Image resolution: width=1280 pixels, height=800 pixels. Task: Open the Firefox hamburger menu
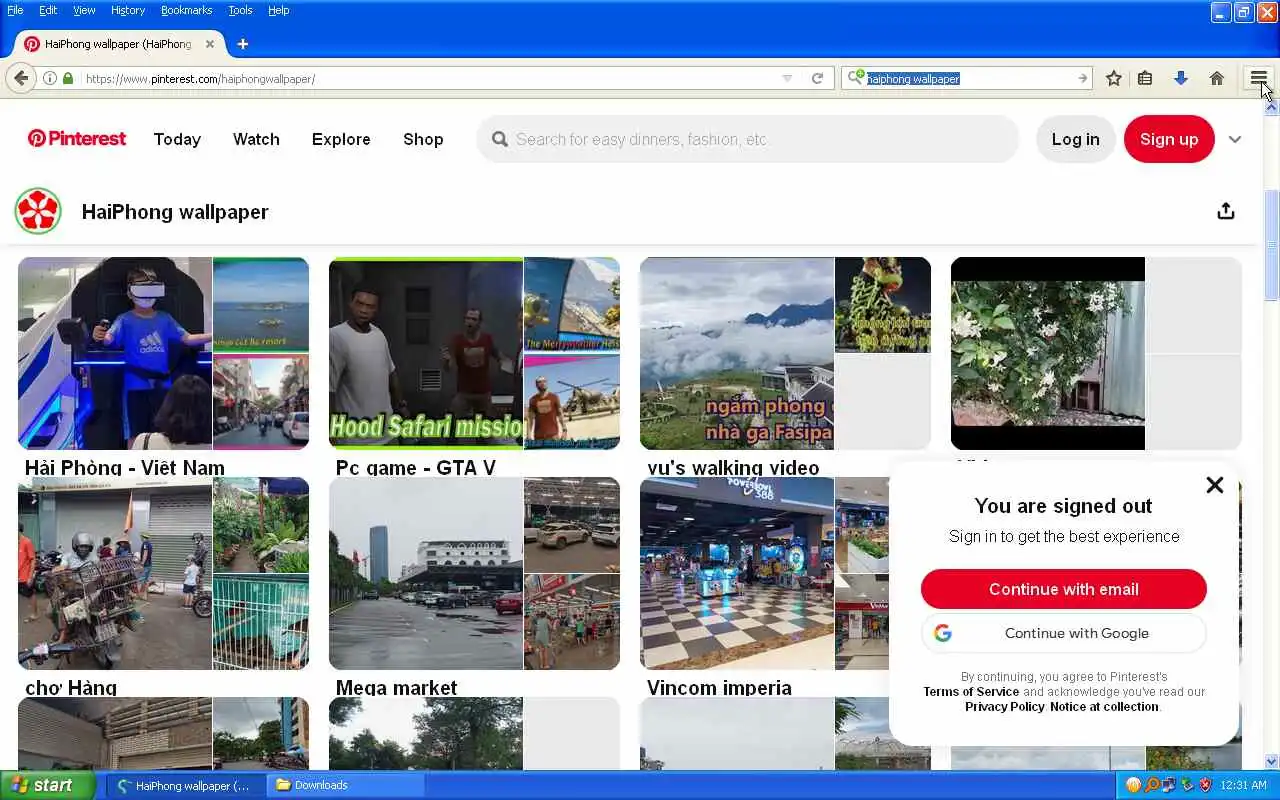tap(1258, 78)
